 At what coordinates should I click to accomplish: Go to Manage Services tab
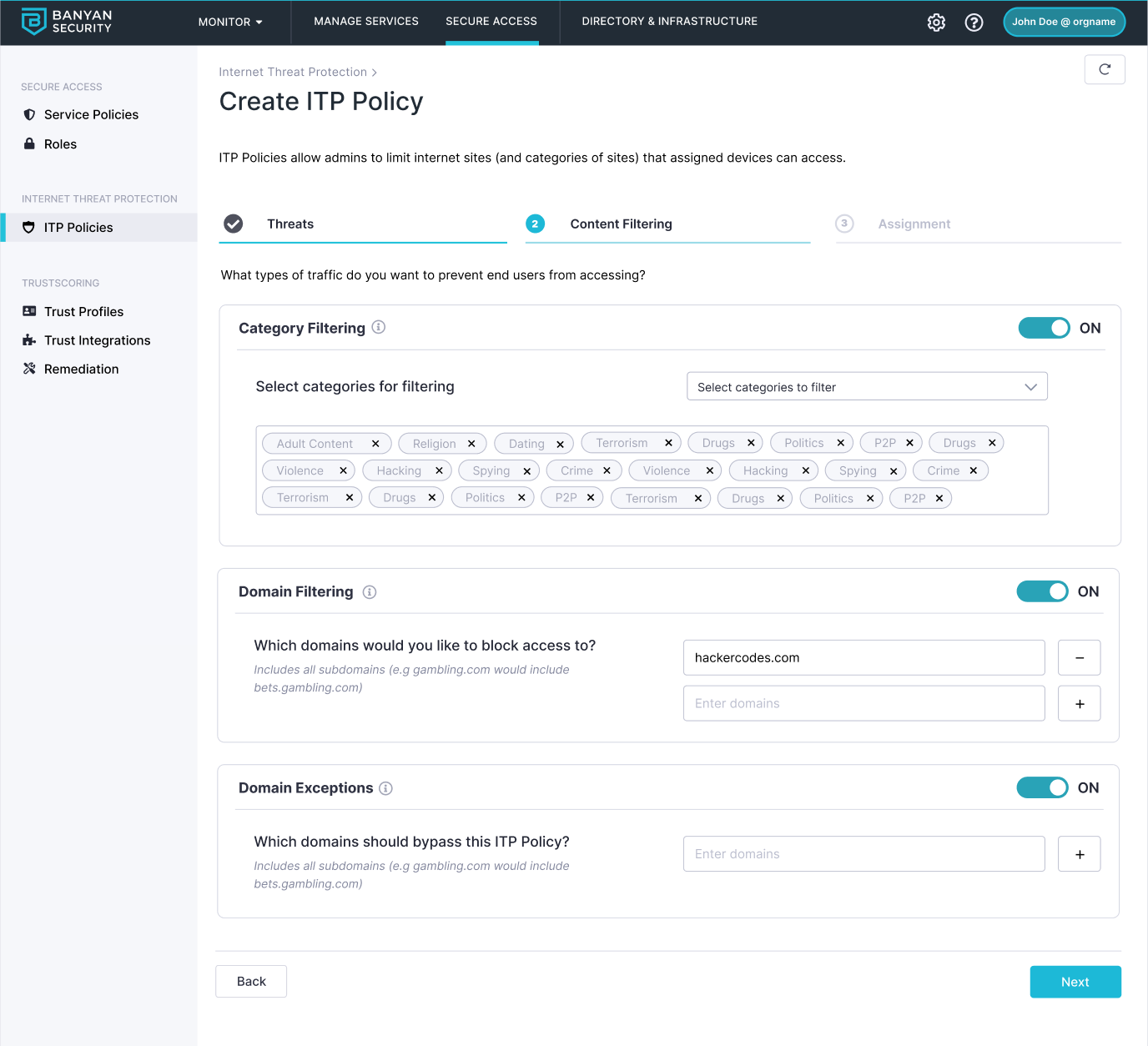point(366,22)
